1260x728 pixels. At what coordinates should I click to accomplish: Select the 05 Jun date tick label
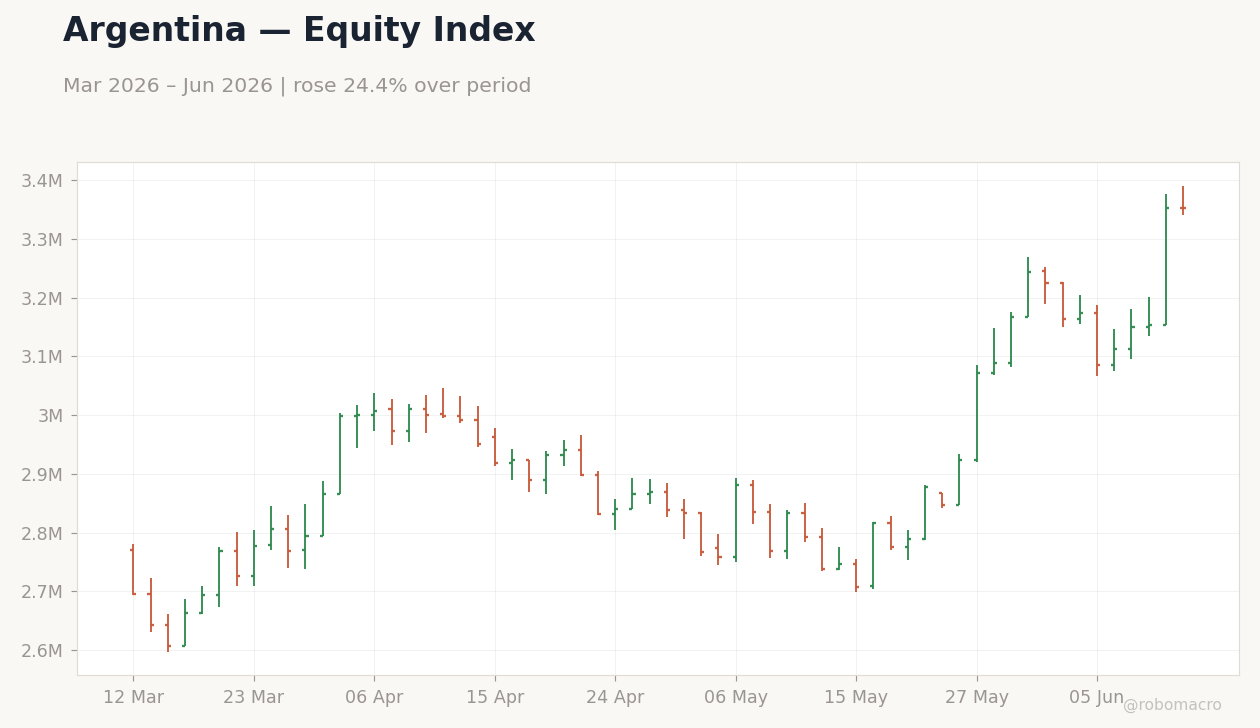[x=1097, y=697]
